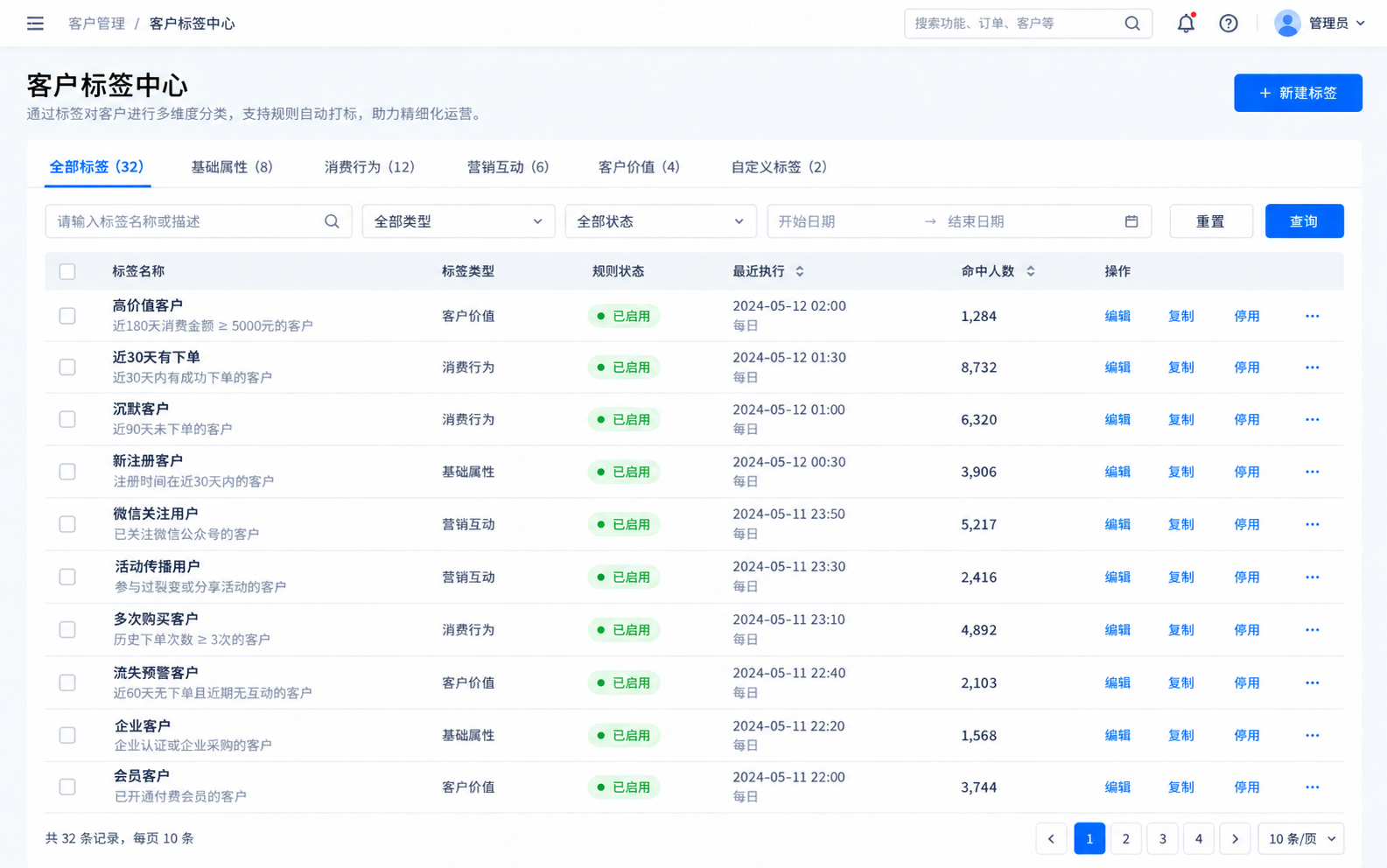Switch to 全部标签 (32) tab
Viewport: 1387px width, 868px height.
point(97,167)
